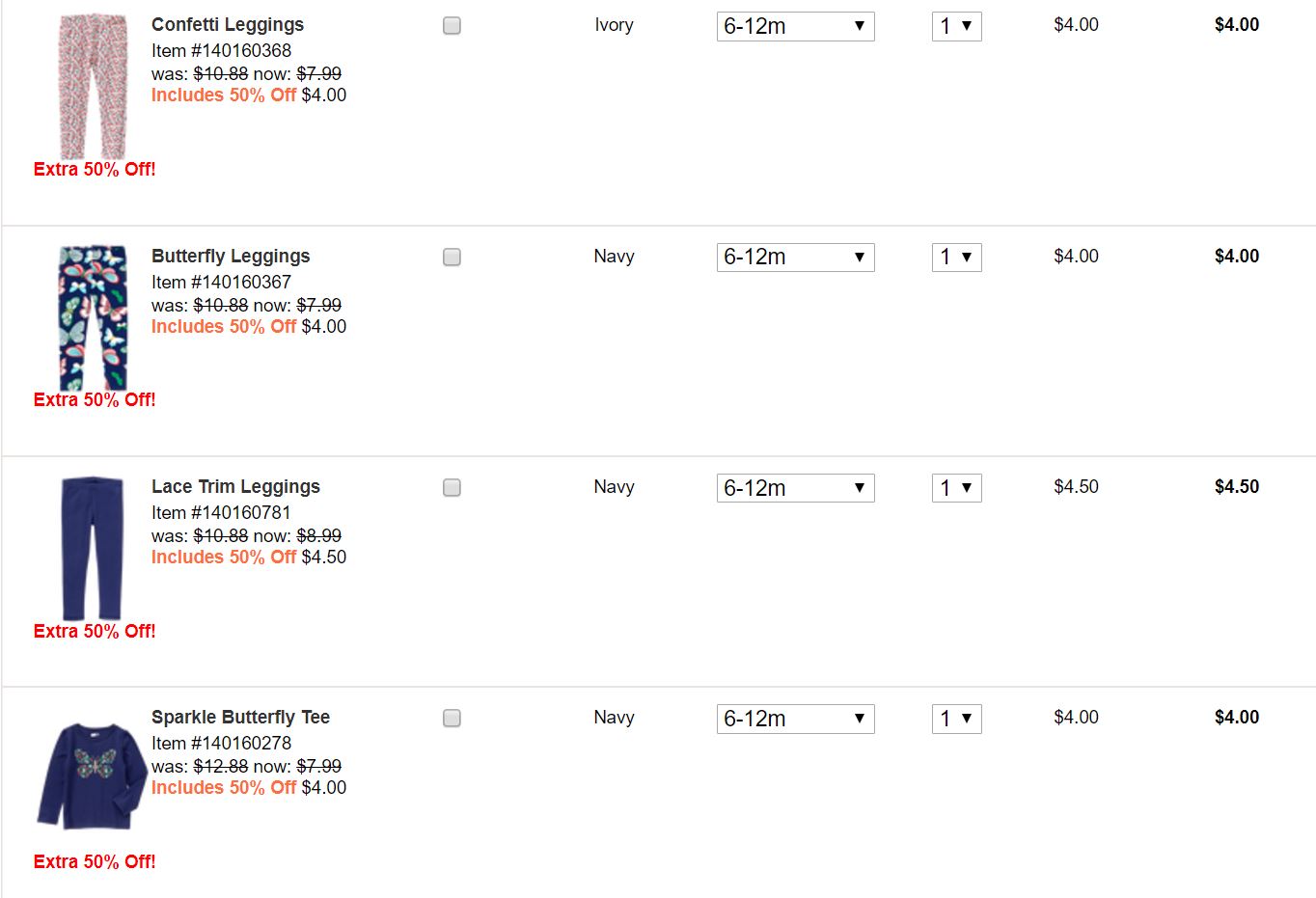This screenshot has height=898, width=1316.
Task: Click the Lace Trim Leggings title
Action: (x=235, y=487)
